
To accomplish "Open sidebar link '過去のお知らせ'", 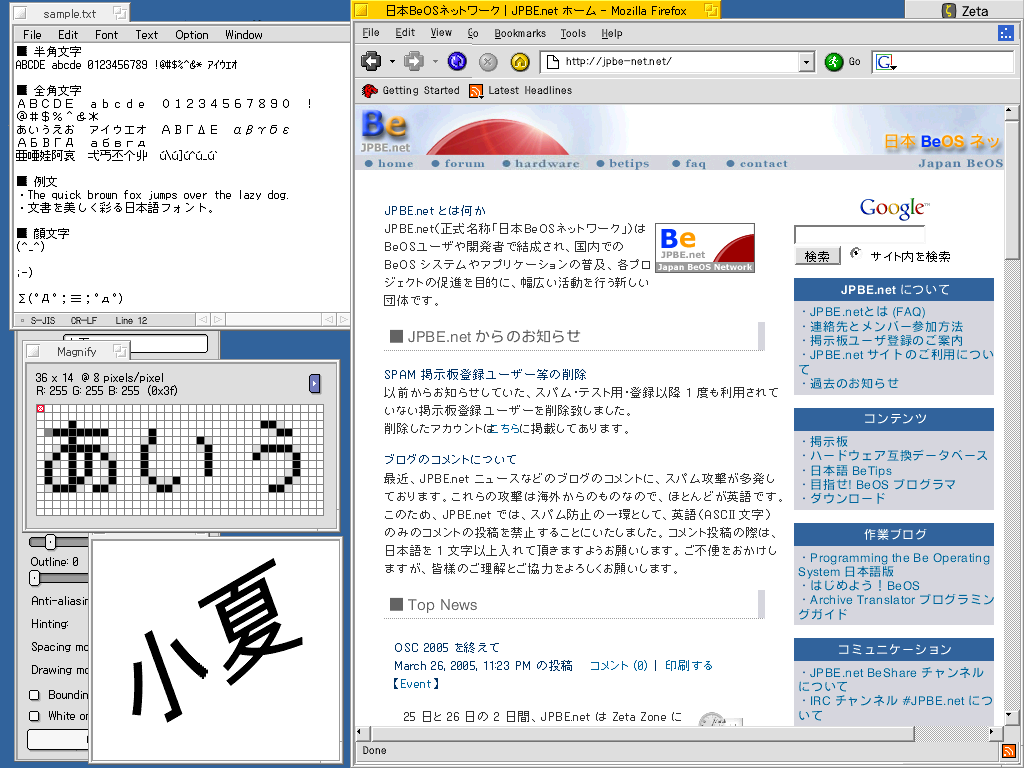I will point(854,383).
